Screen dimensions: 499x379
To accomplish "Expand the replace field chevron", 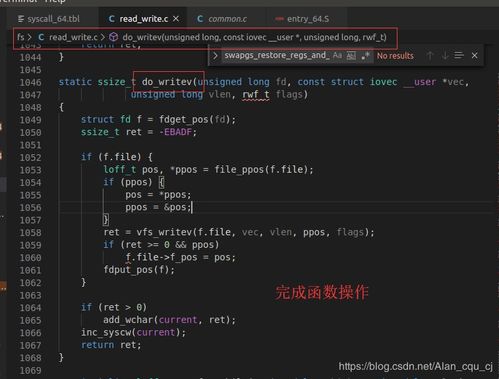I will tap(215, 55).
